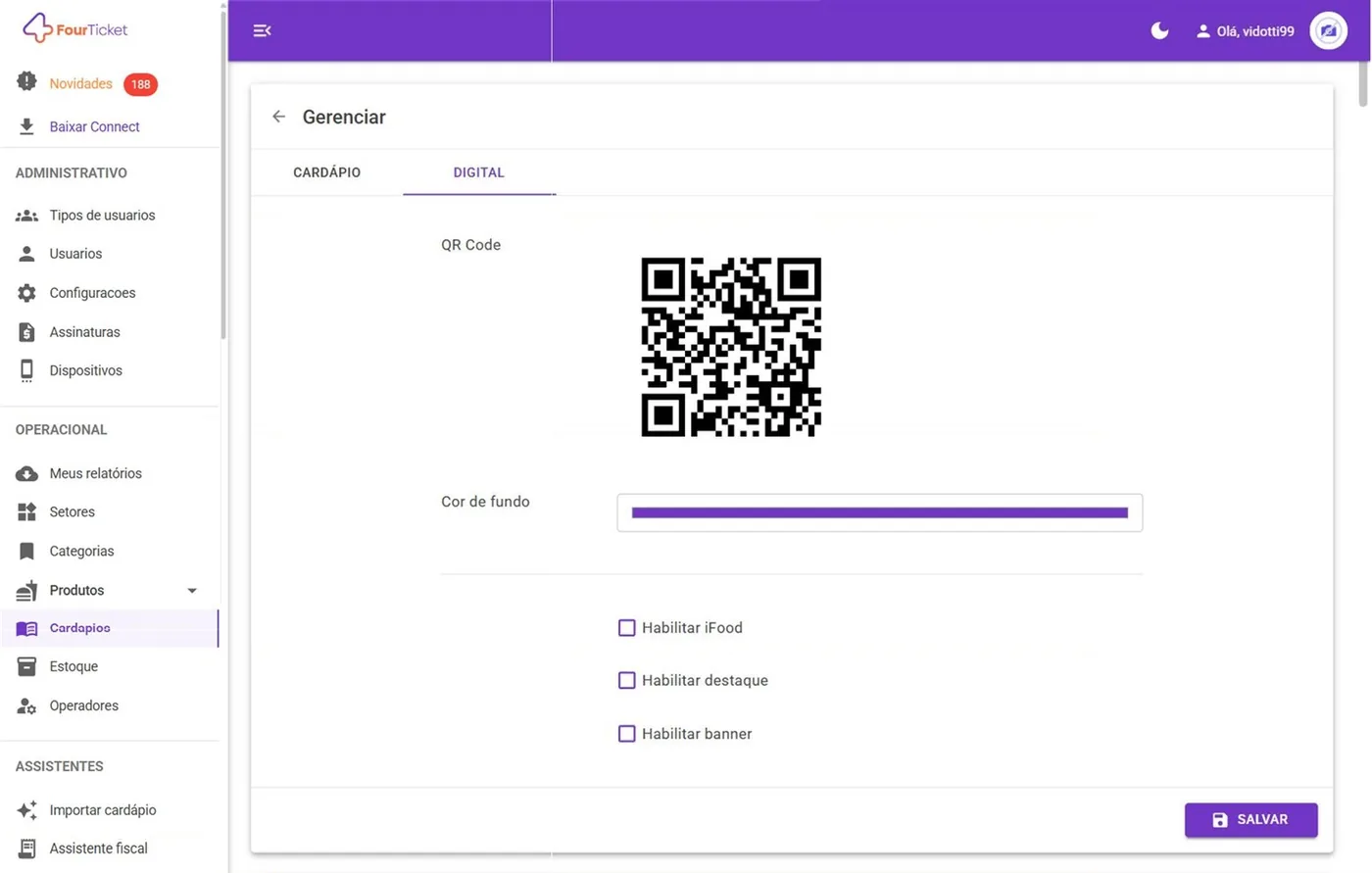Click the Produtos food icon

[26, 590]
